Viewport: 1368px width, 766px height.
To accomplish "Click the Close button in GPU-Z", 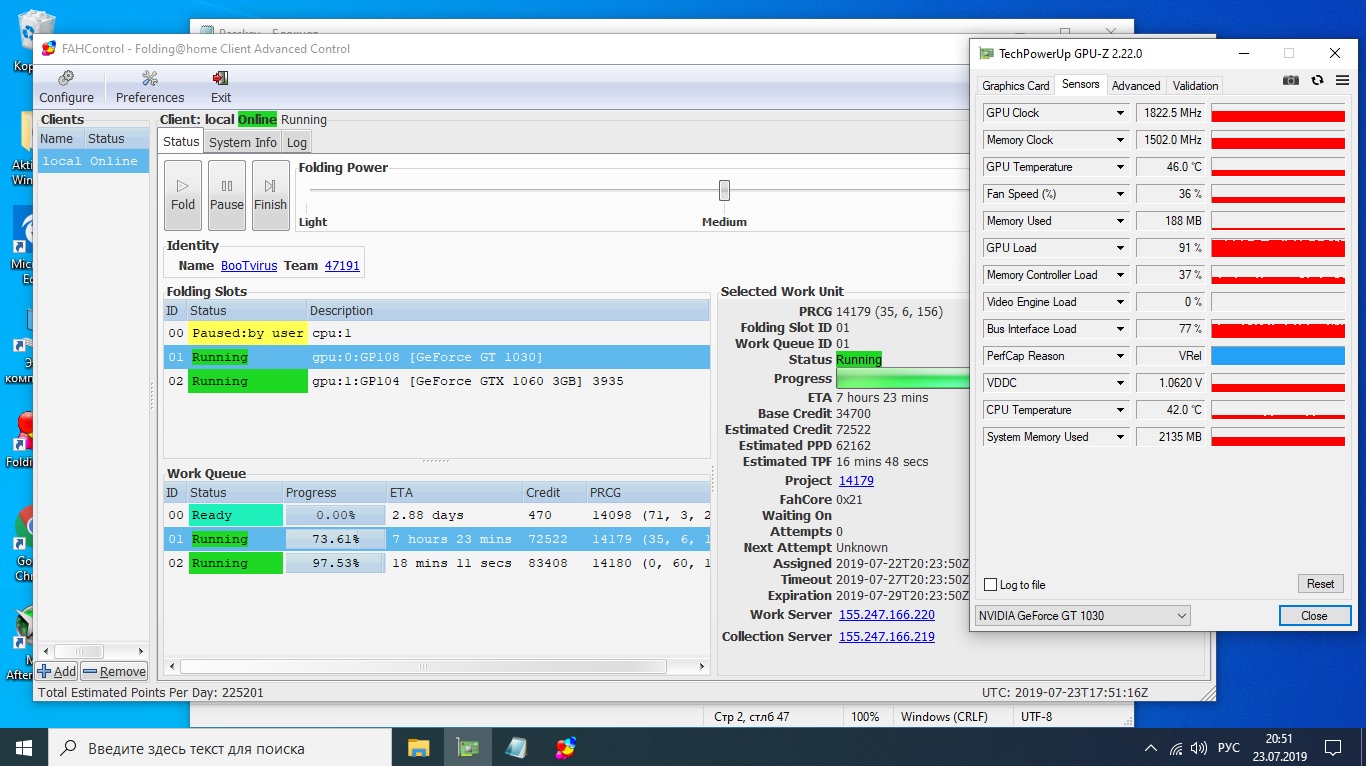I will [x=1314, y=616].
